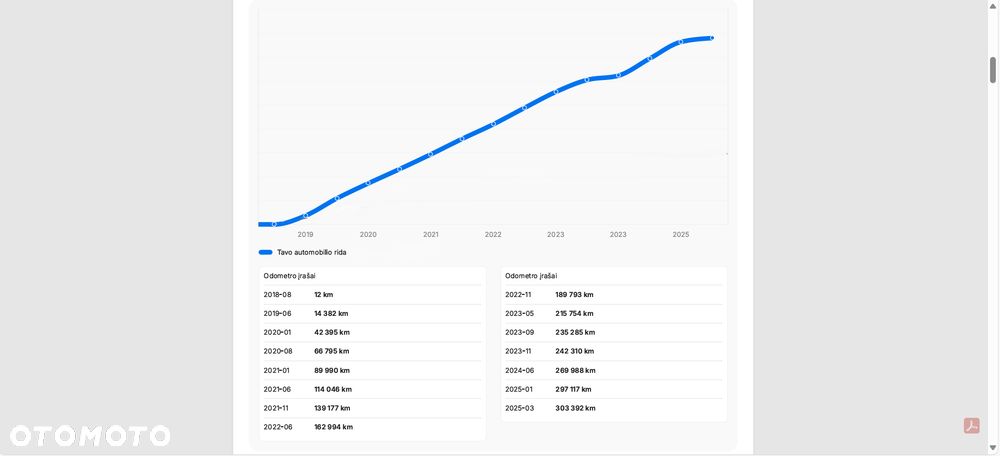The width and height of the screenshot is (1000, 456).
Task: Select the 2020-01 date entry
Action: coord(277,332)
